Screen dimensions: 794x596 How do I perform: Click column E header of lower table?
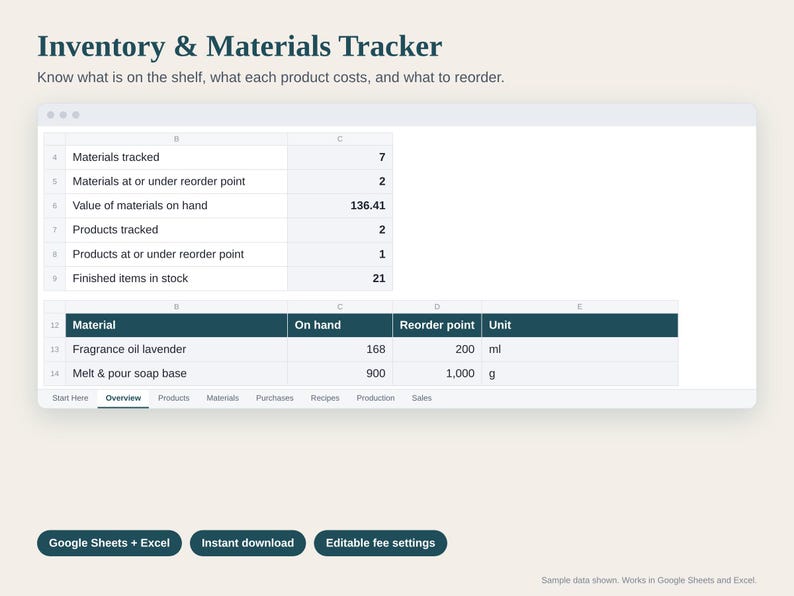580,307
